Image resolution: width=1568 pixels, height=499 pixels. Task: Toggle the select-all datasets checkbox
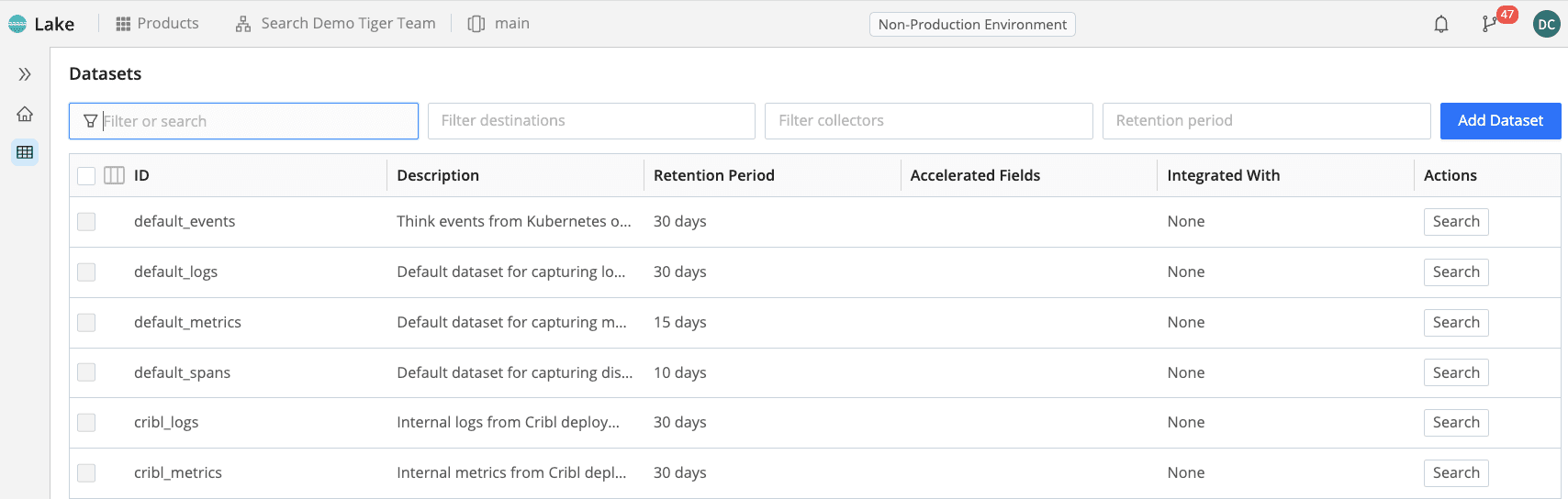pos(86,175)
